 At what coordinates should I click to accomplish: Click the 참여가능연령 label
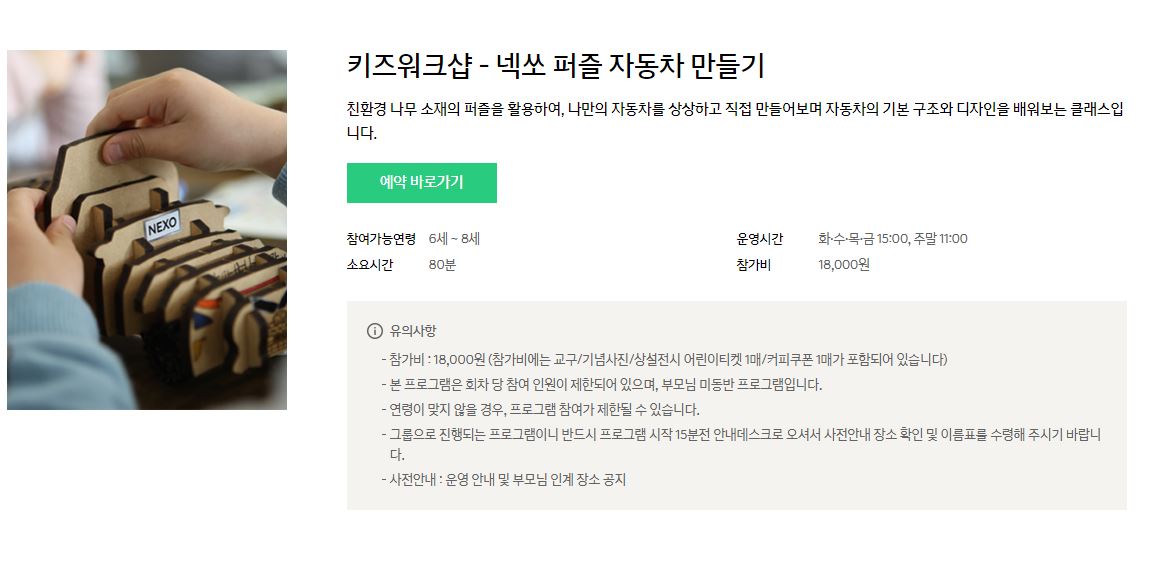click(x=381, y=239)
